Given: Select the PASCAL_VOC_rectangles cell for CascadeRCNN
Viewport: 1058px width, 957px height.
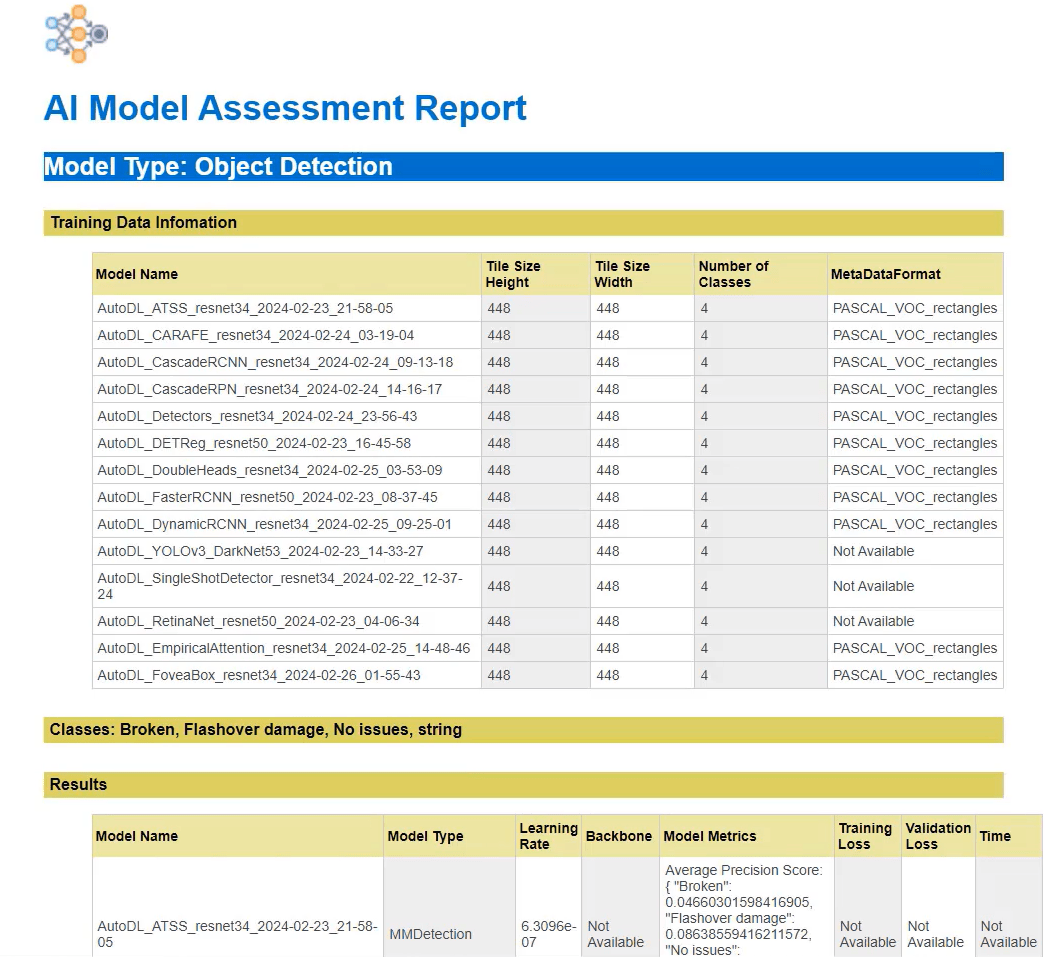Looking at the screenshot, I should 913,362.
